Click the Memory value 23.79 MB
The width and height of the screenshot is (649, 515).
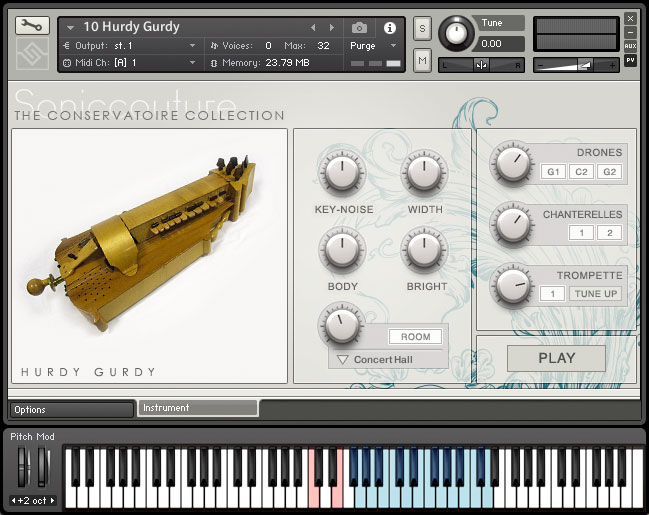287,63
